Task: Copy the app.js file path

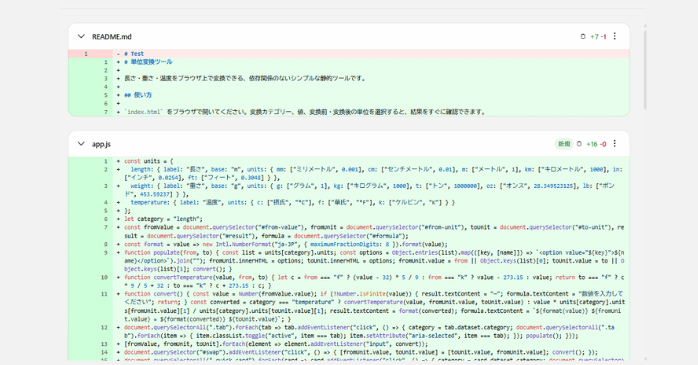Action: coord(579,144)
